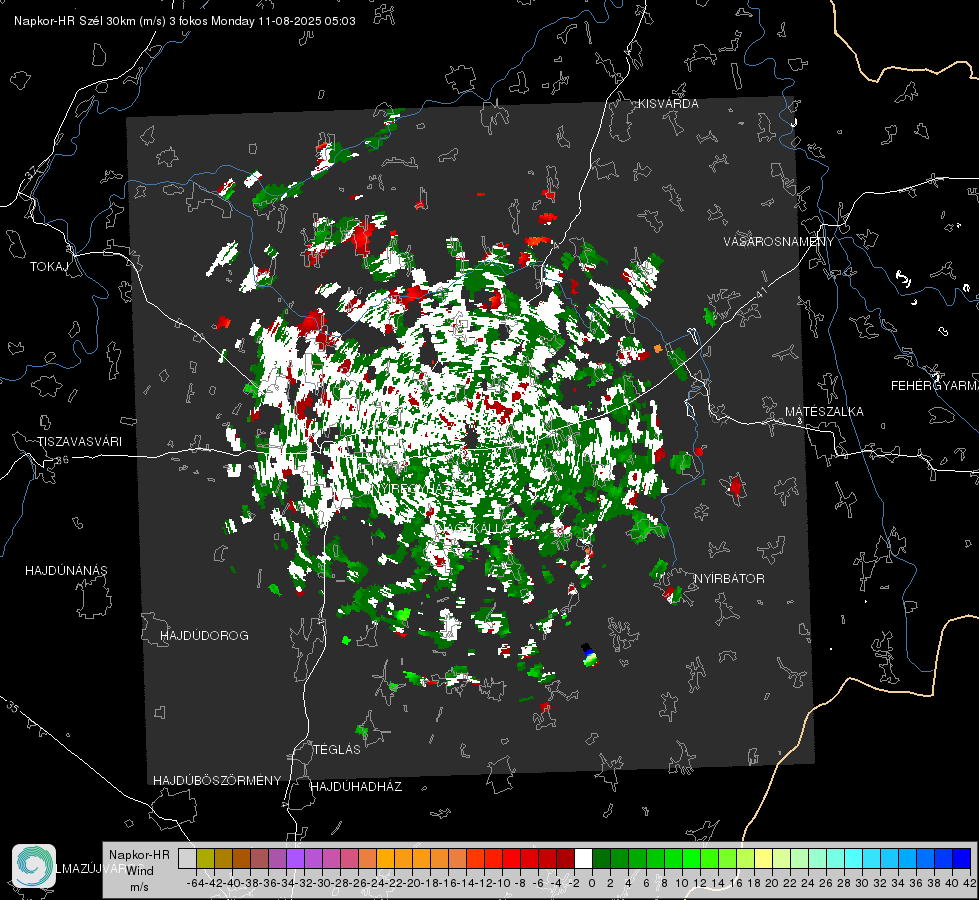Select the yellow swatch near 18-20
The height and width of the screenshot is (900, 979).
[764, 858]
